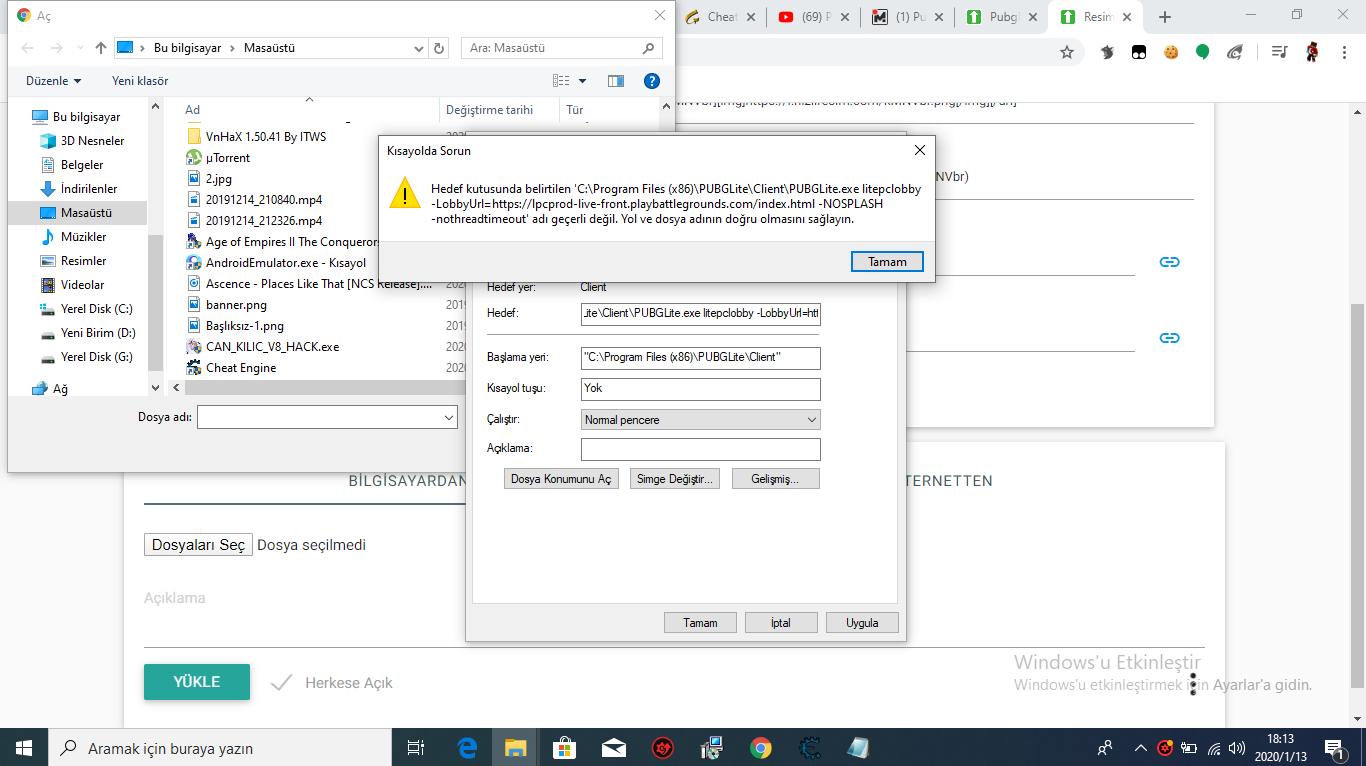Click the Dosya adı filename field
This screenshot has width=1366, height=766.
coord(327,417)
